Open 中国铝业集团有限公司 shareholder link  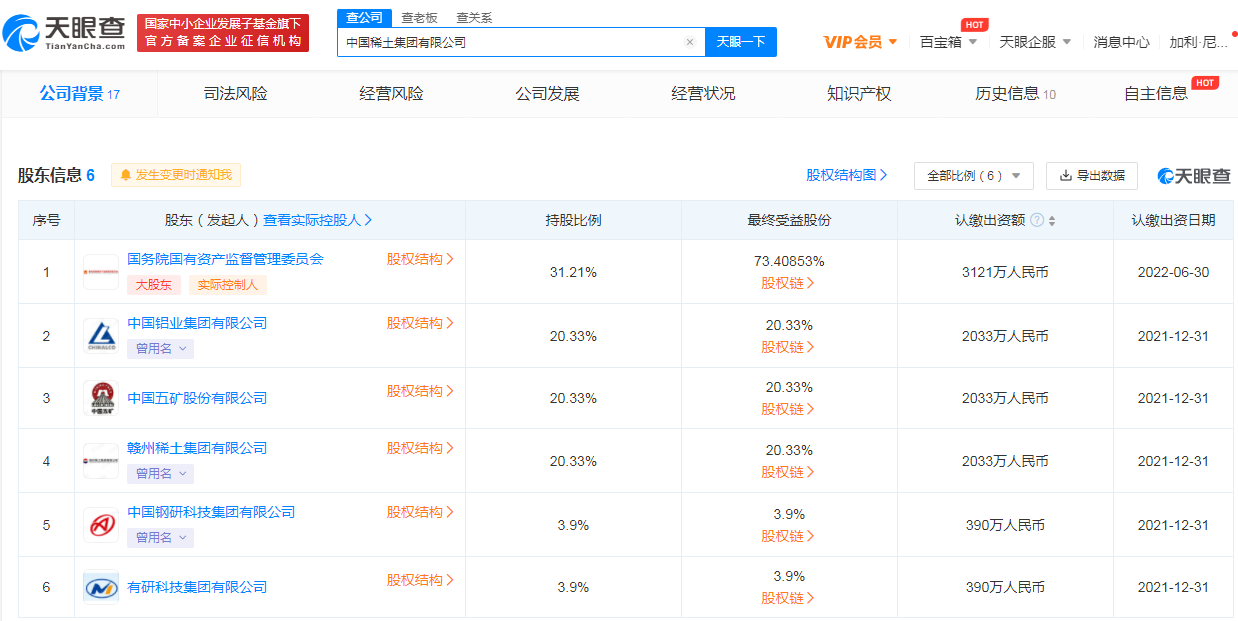coord(197,323)
